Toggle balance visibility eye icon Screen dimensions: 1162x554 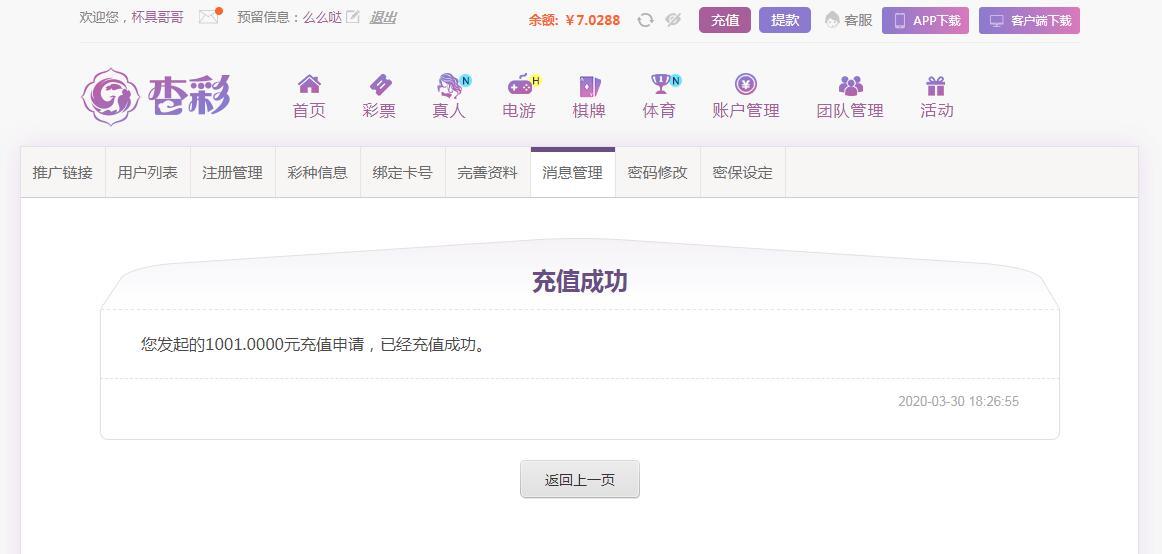coord(673,20)
